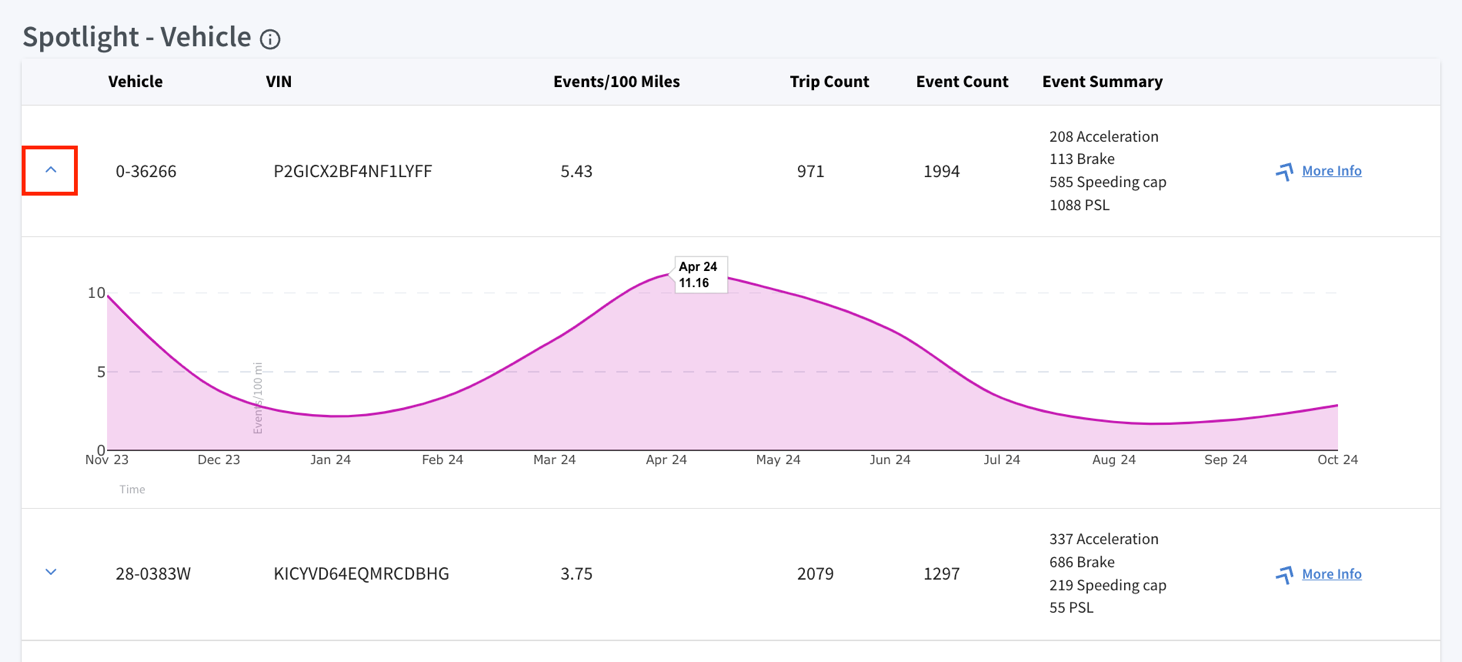Sort by Event Count column header
Screen dimensions: 1462x662
click(x=962, y=82)
